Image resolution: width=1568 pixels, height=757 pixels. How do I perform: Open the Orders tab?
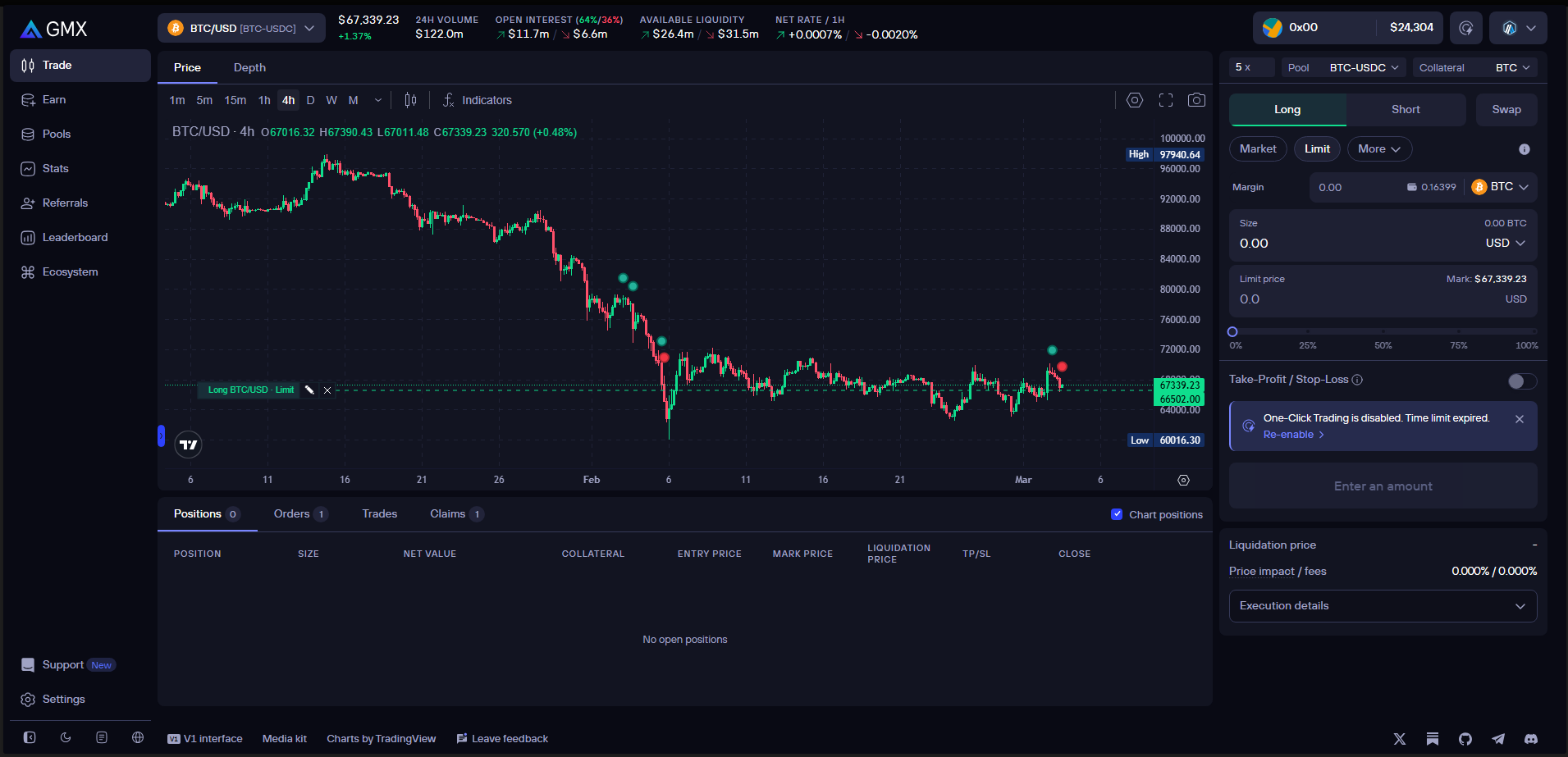click(x=300, y=514)
